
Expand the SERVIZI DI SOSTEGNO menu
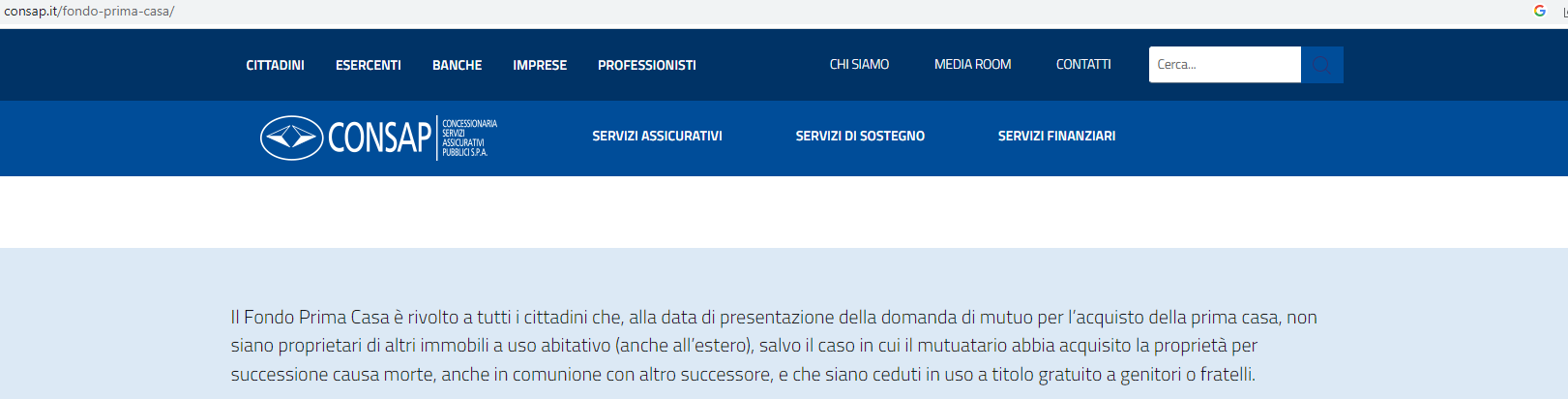point(860,136)
